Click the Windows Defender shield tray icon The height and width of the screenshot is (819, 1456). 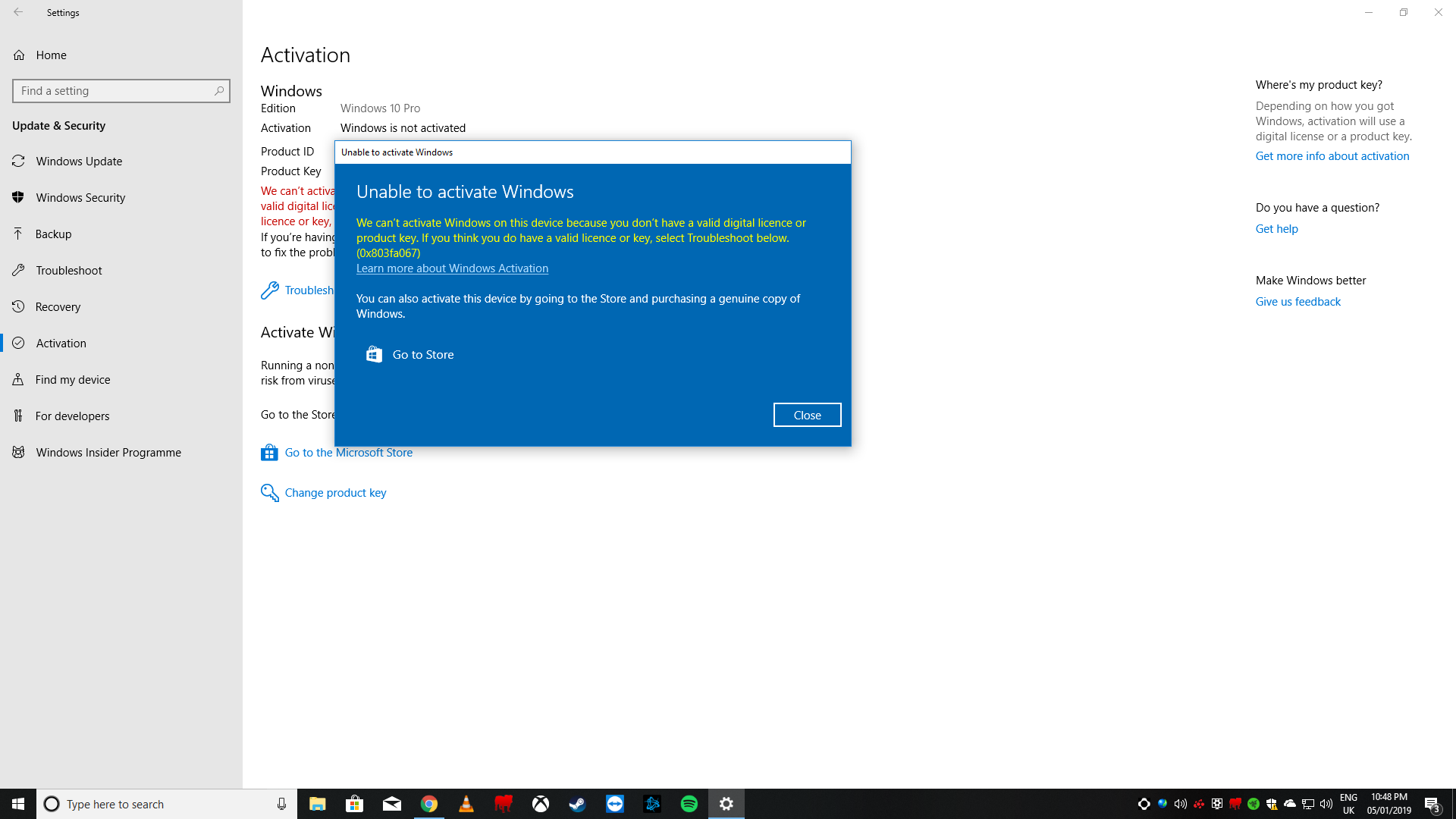pyautogui.click(x=1272, y=804)
